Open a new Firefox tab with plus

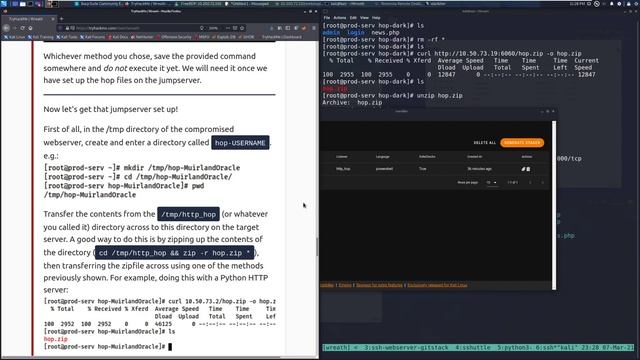(61, 19)
